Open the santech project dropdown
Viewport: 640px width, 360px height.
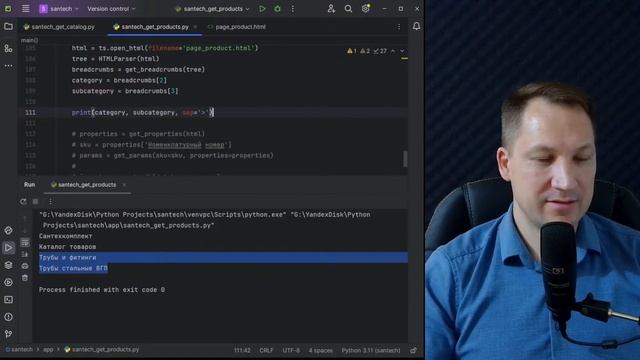pyautogui.click(x=59, y=9)
